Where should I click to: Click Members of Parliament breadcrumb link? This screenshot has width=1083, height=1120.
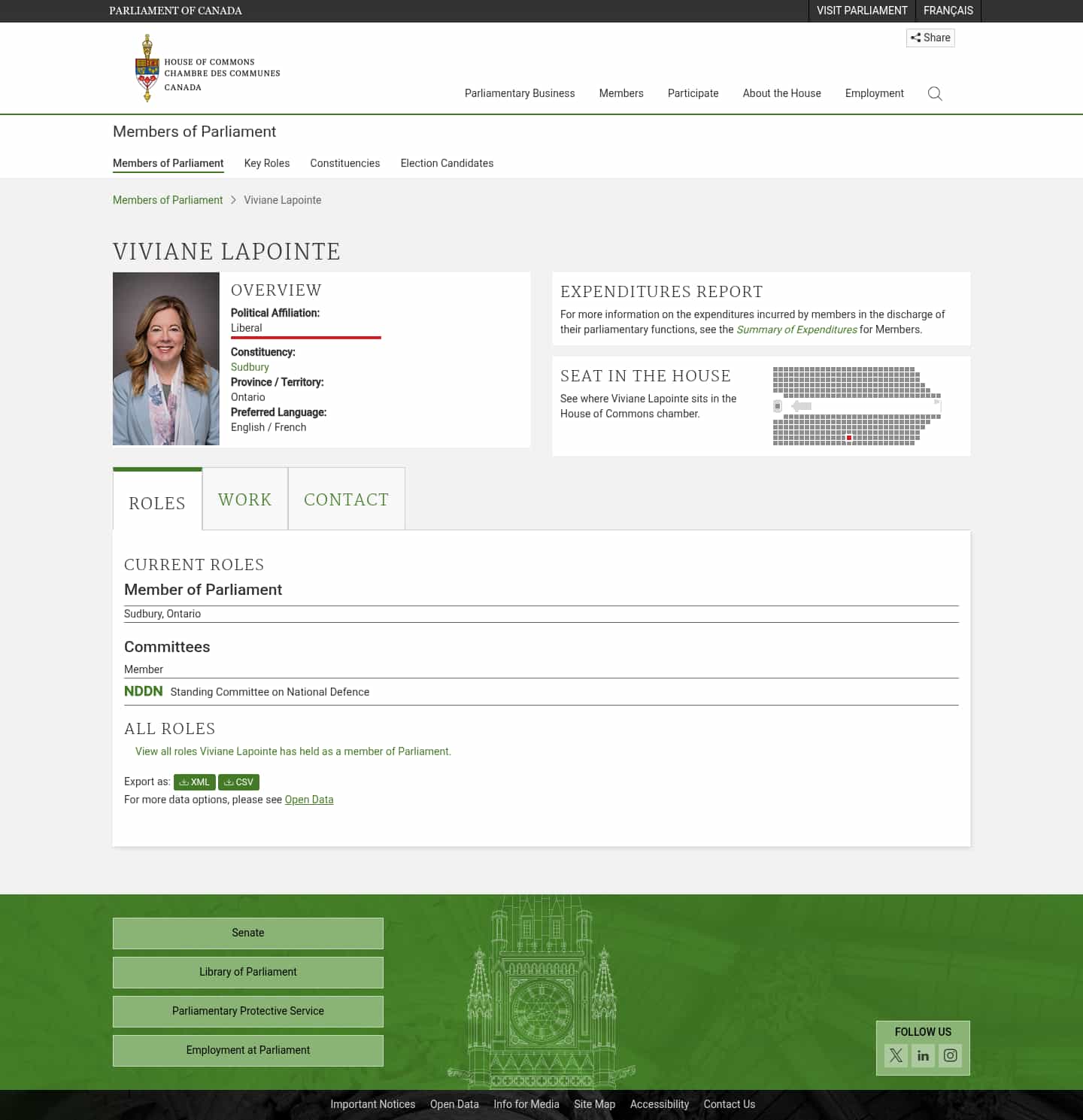coord(168,200)
